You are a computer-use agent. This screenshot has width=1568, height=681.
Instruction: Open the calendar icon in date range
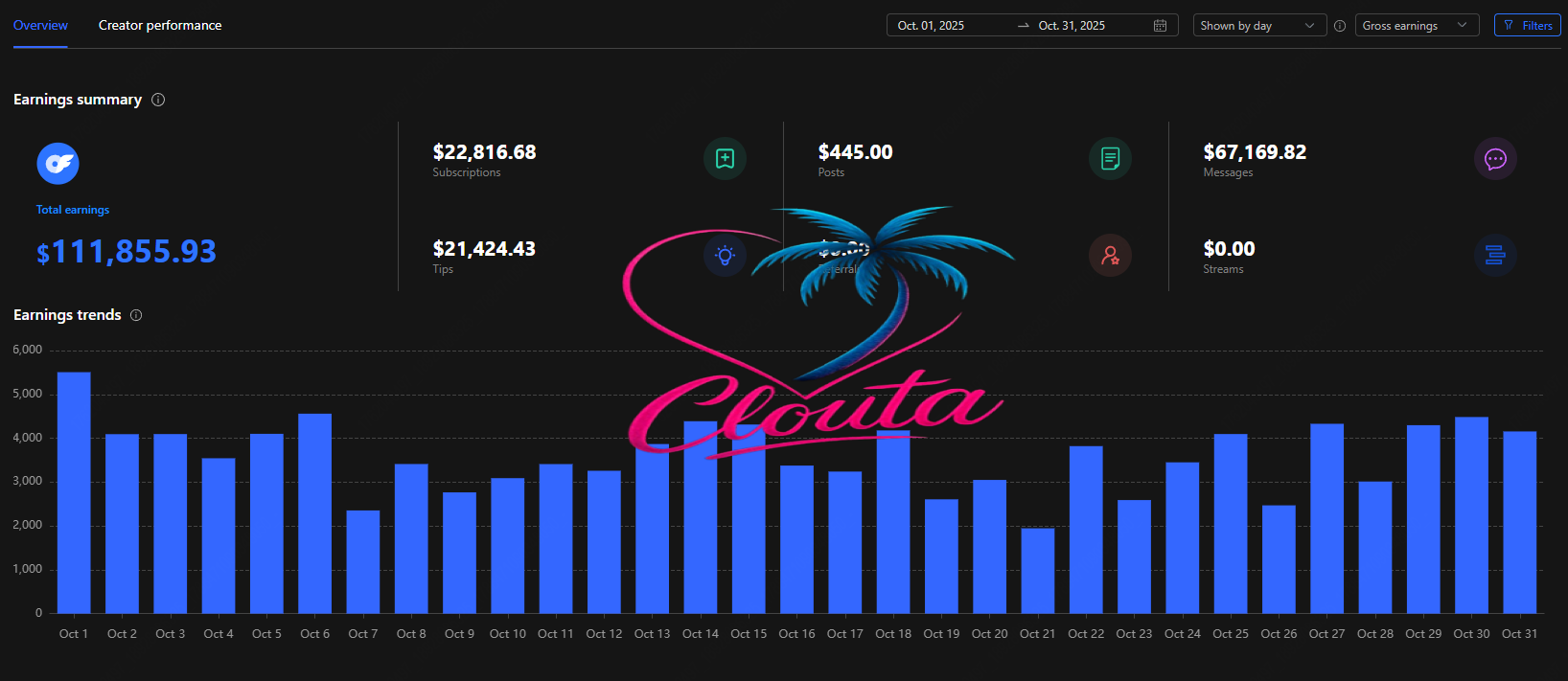click(1160, 26)
